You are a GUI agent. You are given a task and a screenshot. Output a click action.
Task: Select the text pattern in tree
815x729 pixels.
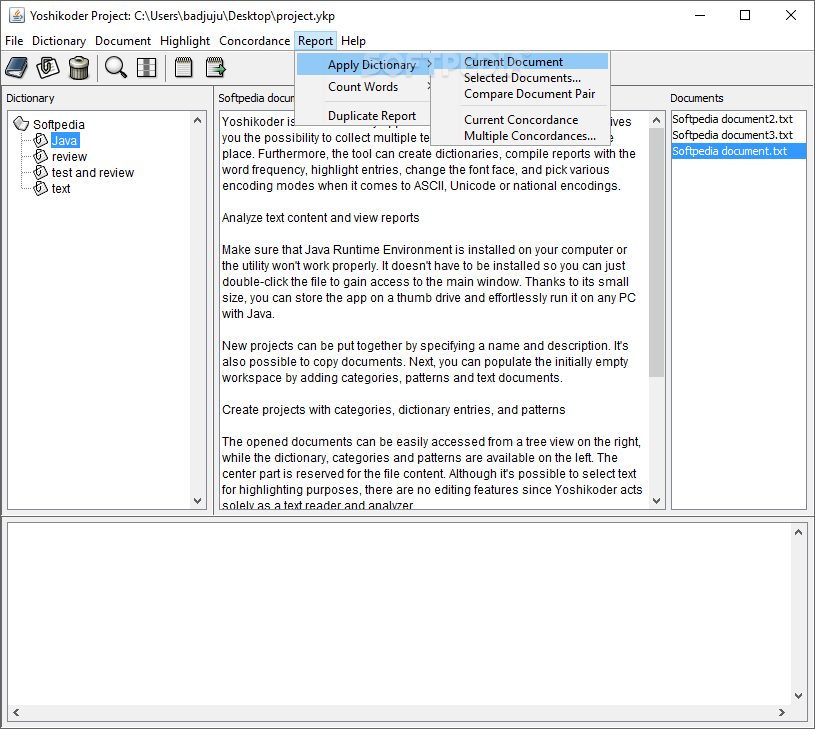61,189
